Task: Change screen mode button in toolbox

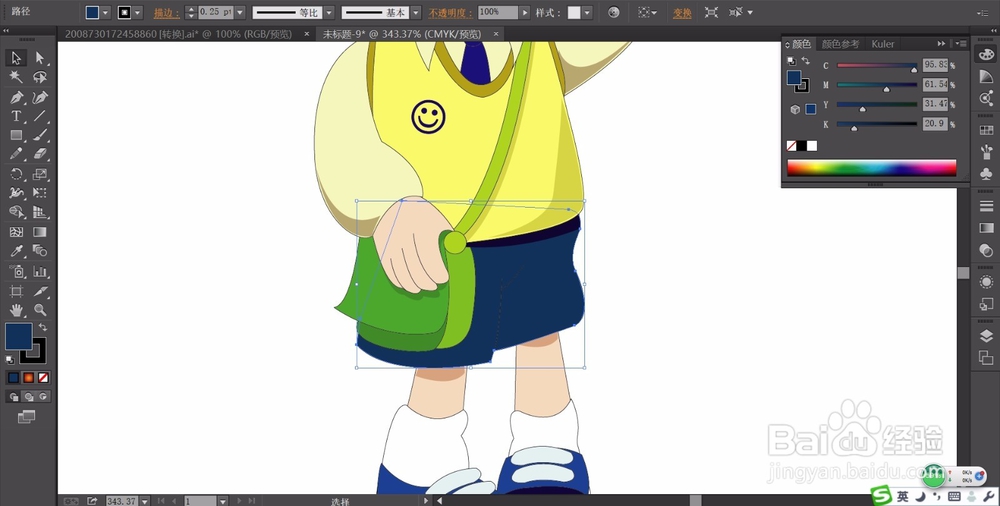Action: [27, 417]
